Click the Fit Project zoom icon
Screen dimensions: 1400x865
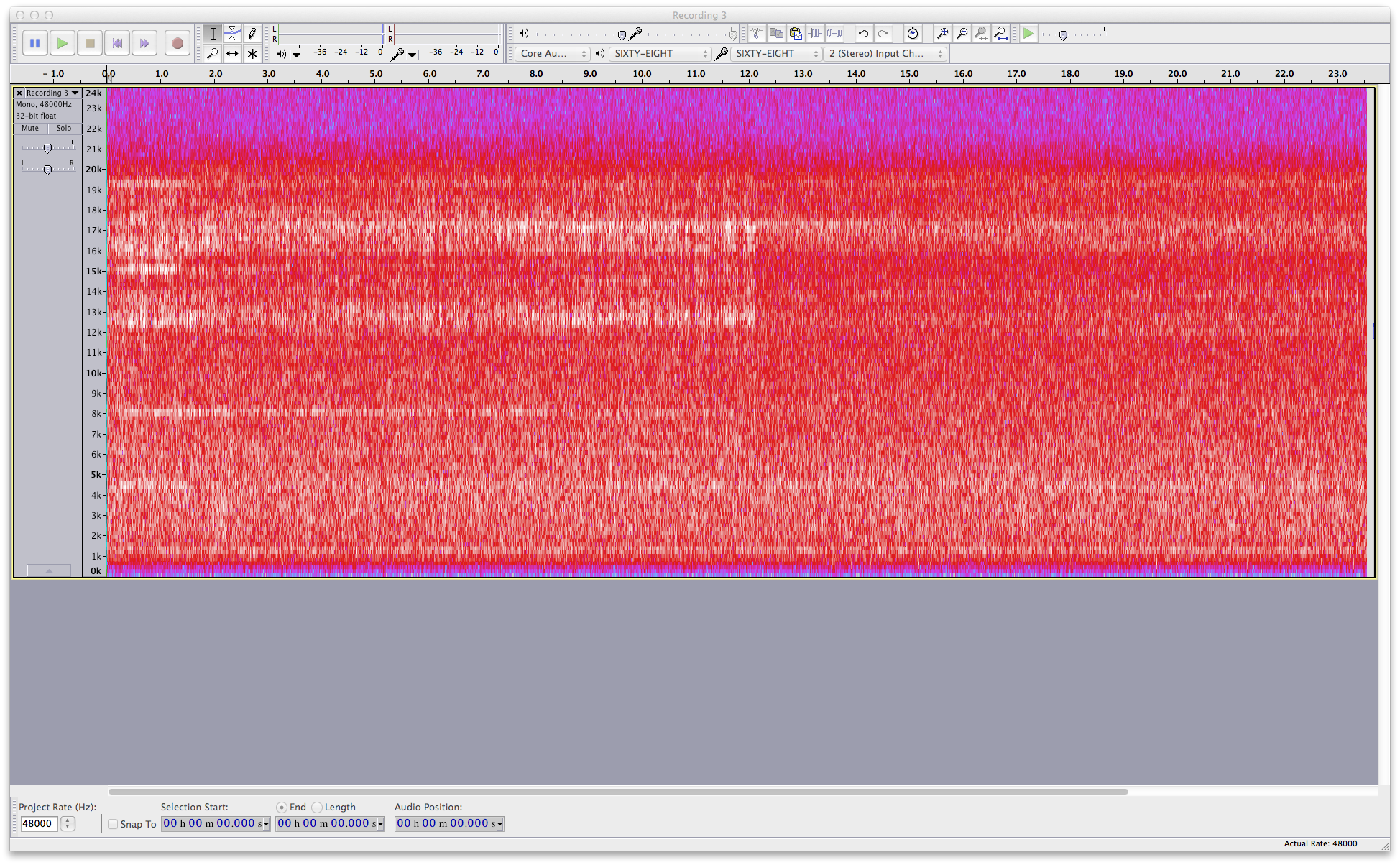pyautogui.click(x=1001, y=33)
